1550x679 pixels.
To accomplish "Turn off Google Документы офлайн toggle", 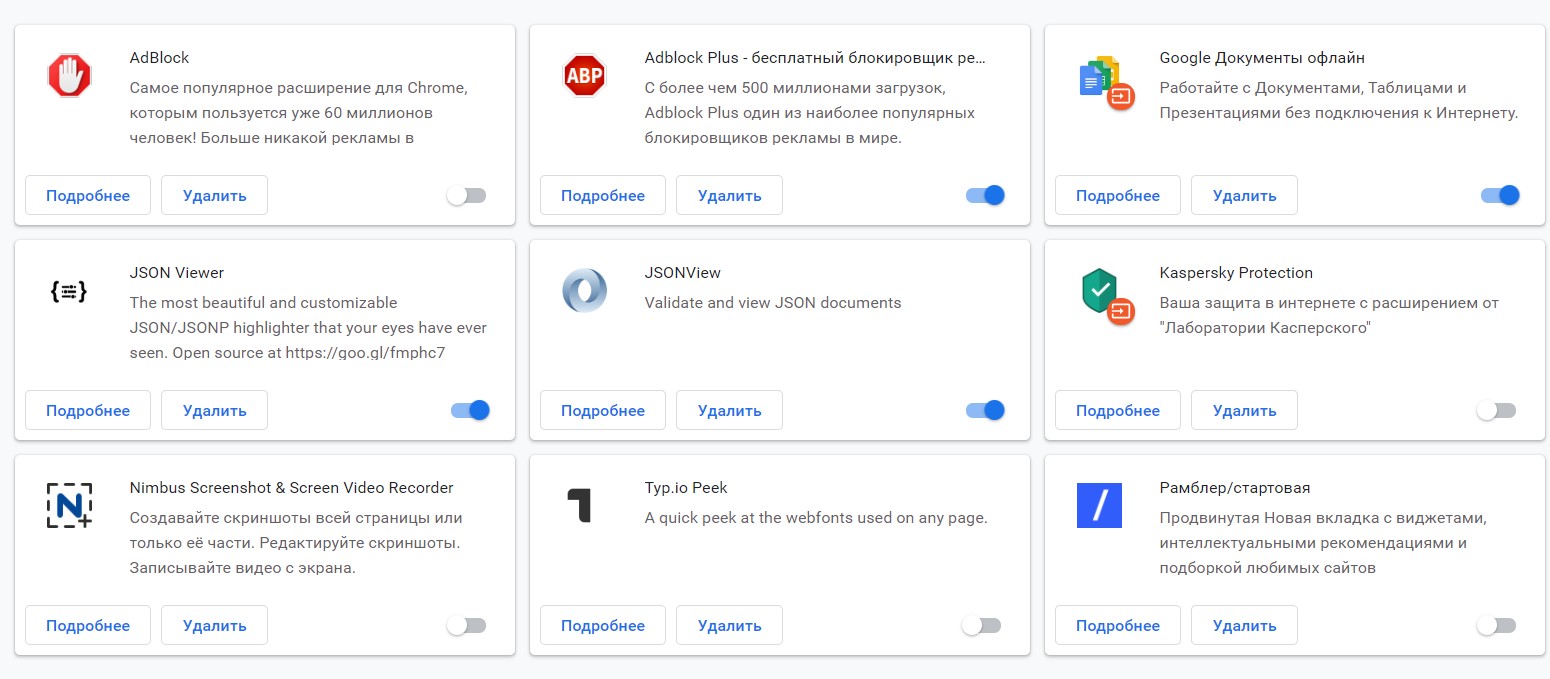I will click(1500, 196).
